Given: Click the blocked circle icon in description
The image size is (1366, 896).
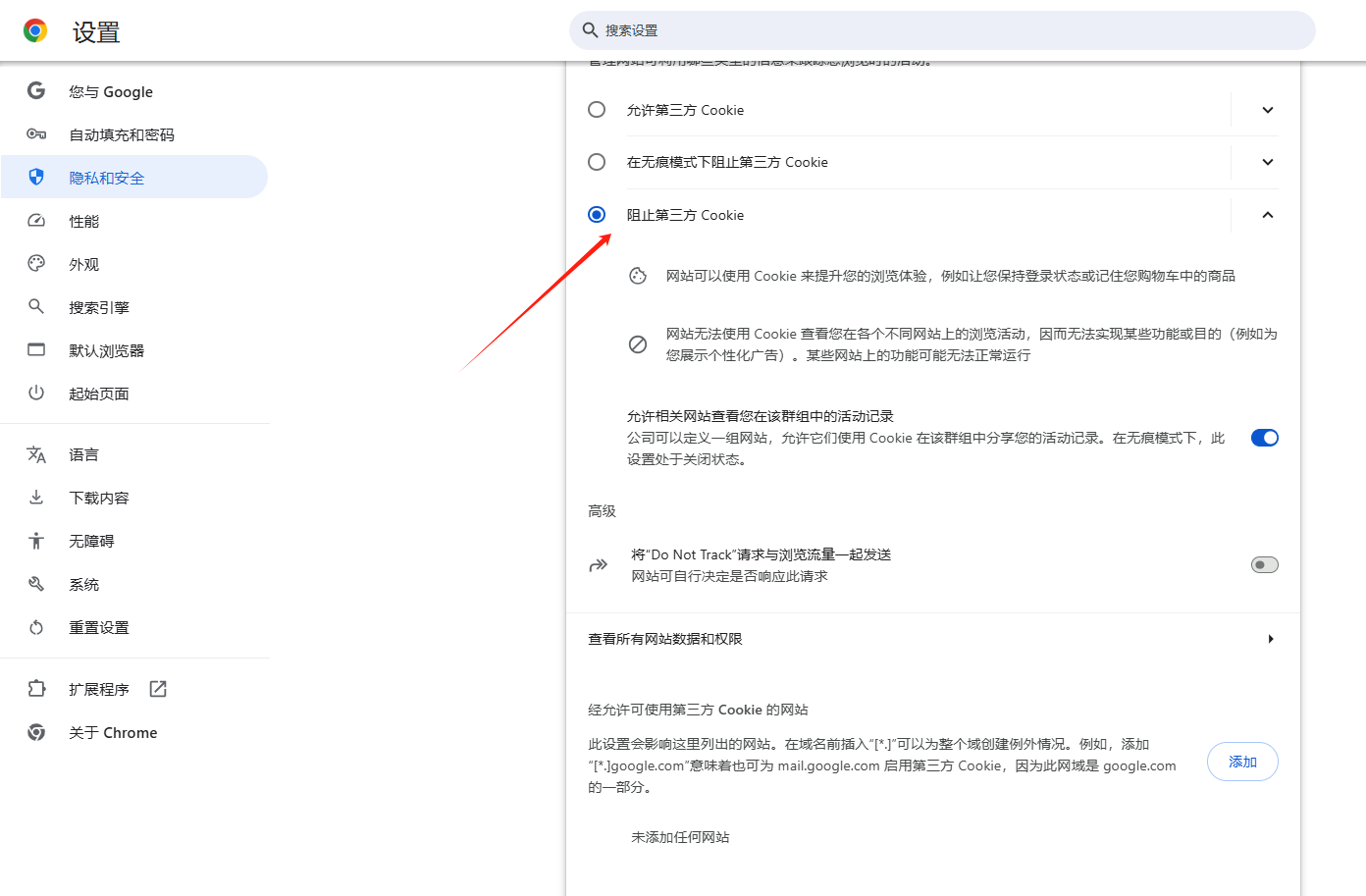Looking at the screenshot, I should click(x=638, y=344).
